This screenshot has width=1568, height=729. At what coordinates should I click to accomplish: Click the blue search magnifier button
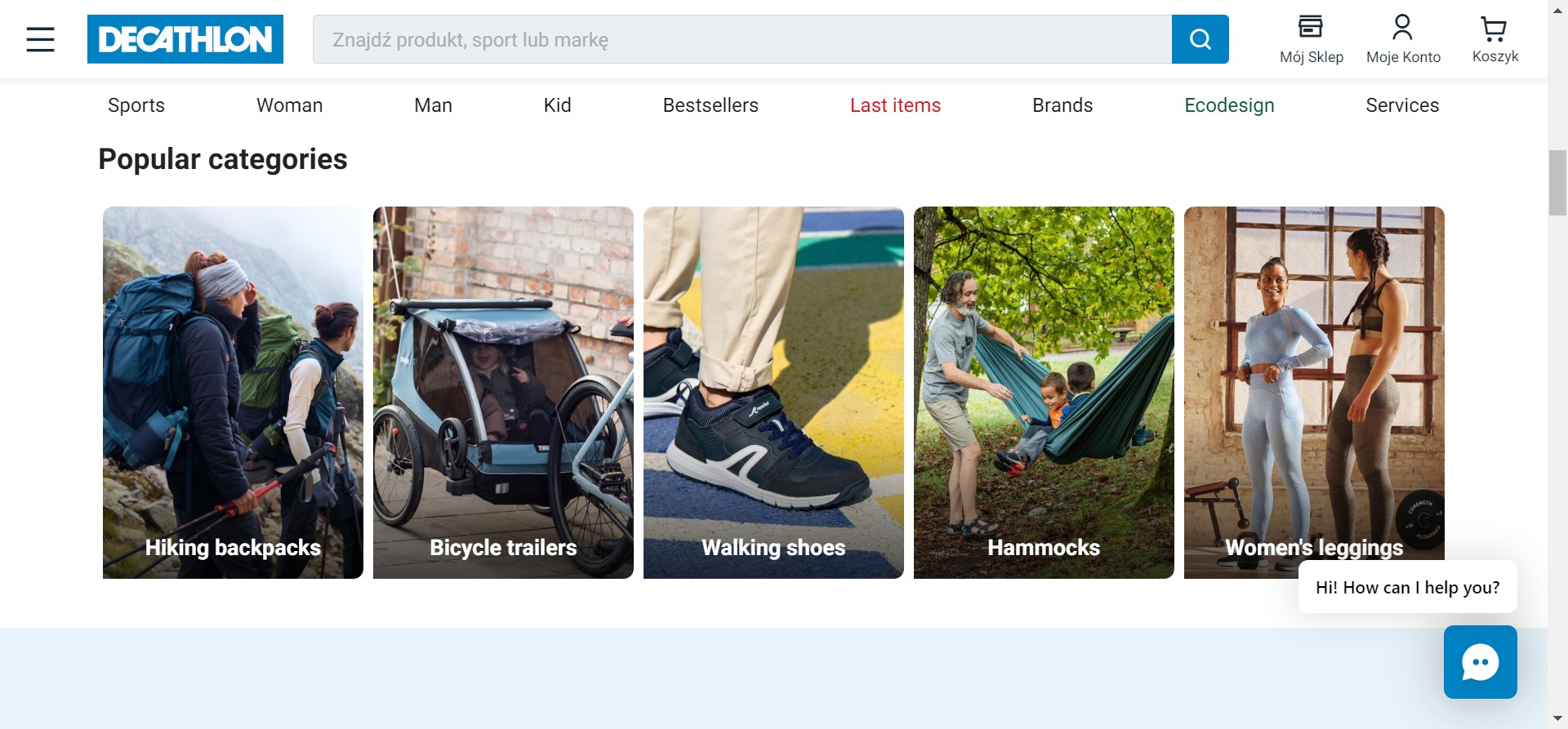point(1200,39)
